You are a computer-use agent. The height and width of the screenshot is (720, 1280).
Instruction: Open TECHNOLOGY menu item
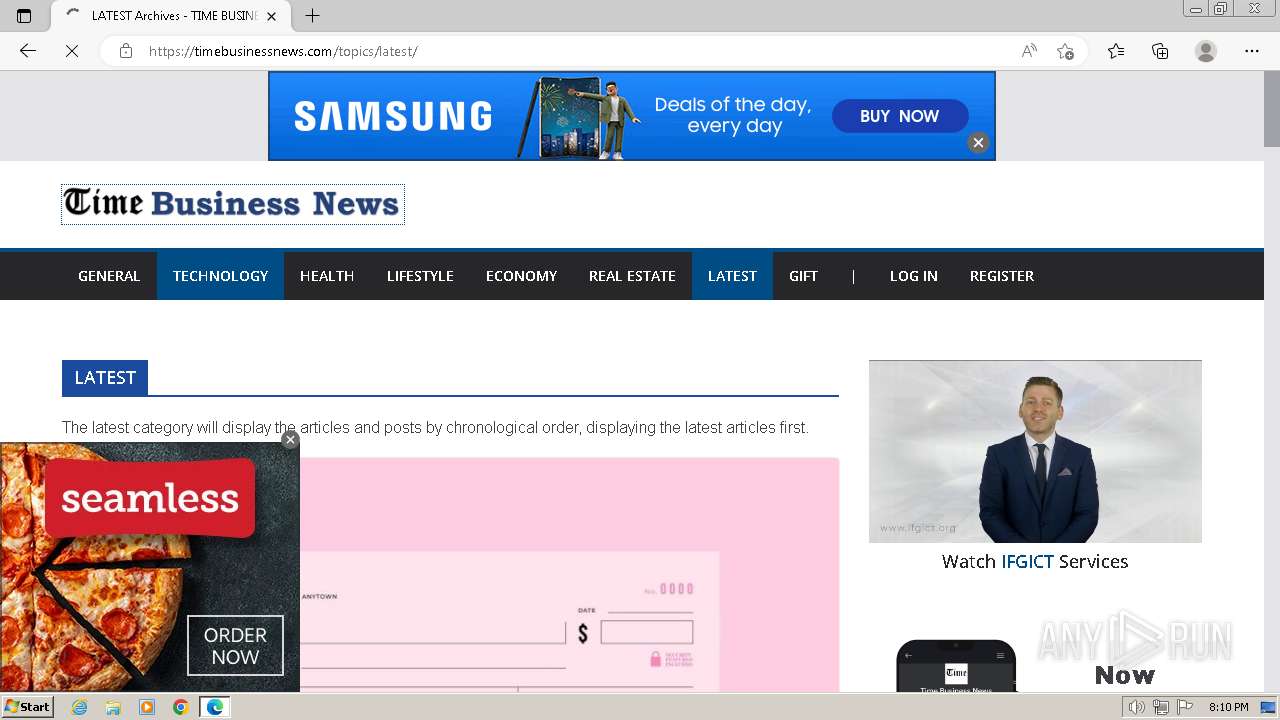(220, 276)
